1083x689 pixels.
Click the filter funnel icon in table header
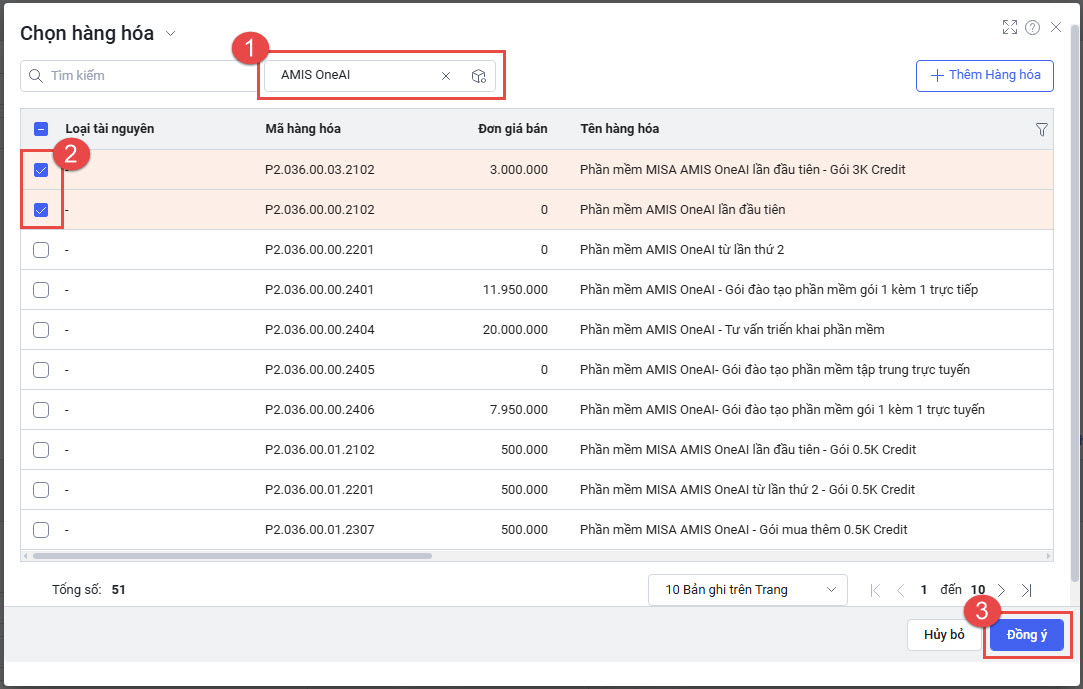pyautogui.click(x=1041, y=129)
